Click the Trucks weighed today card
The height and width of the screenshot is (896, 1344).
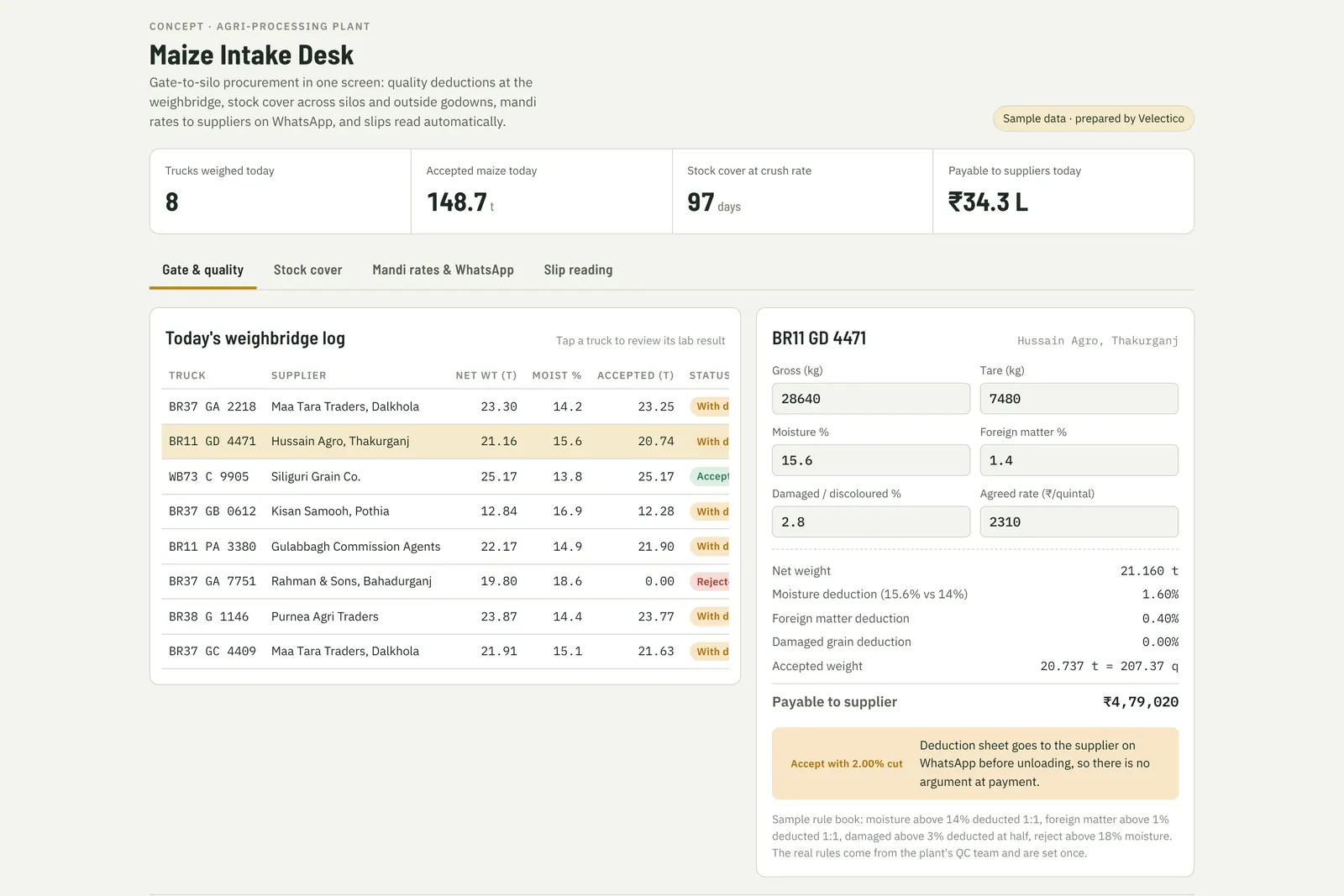tap(281, 191)
